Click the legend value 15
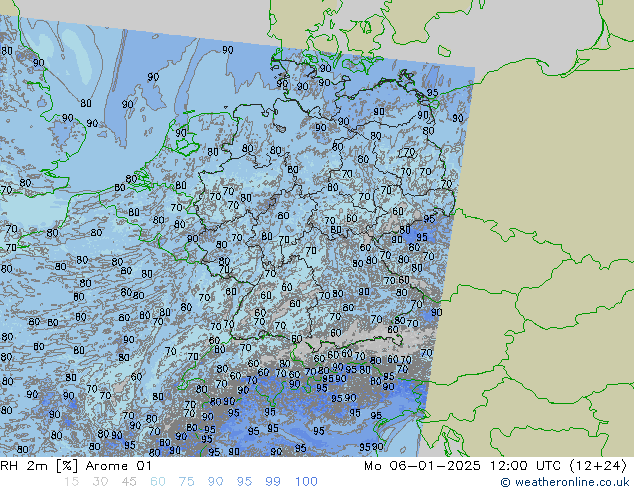Image resolution: width=634 pixels, height=490 pixels. click(71, 482)
